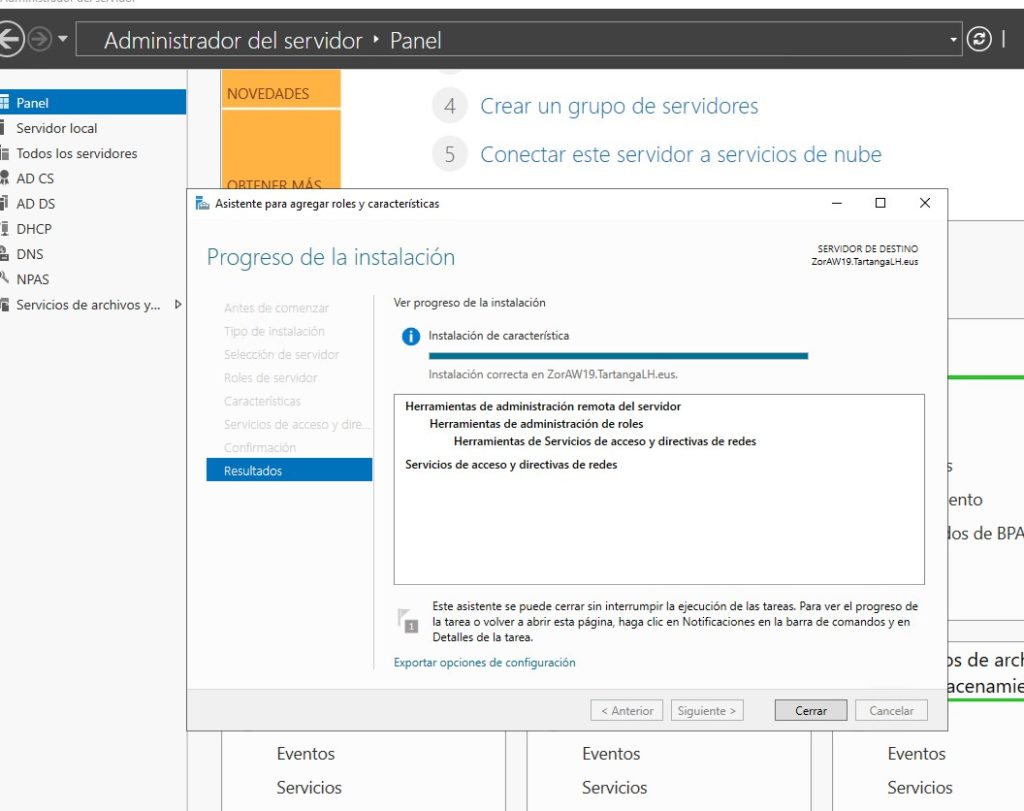Open Servidor local in the sidebar
The height and width of the screenshot is (811, 1024).
click(55, 127)
